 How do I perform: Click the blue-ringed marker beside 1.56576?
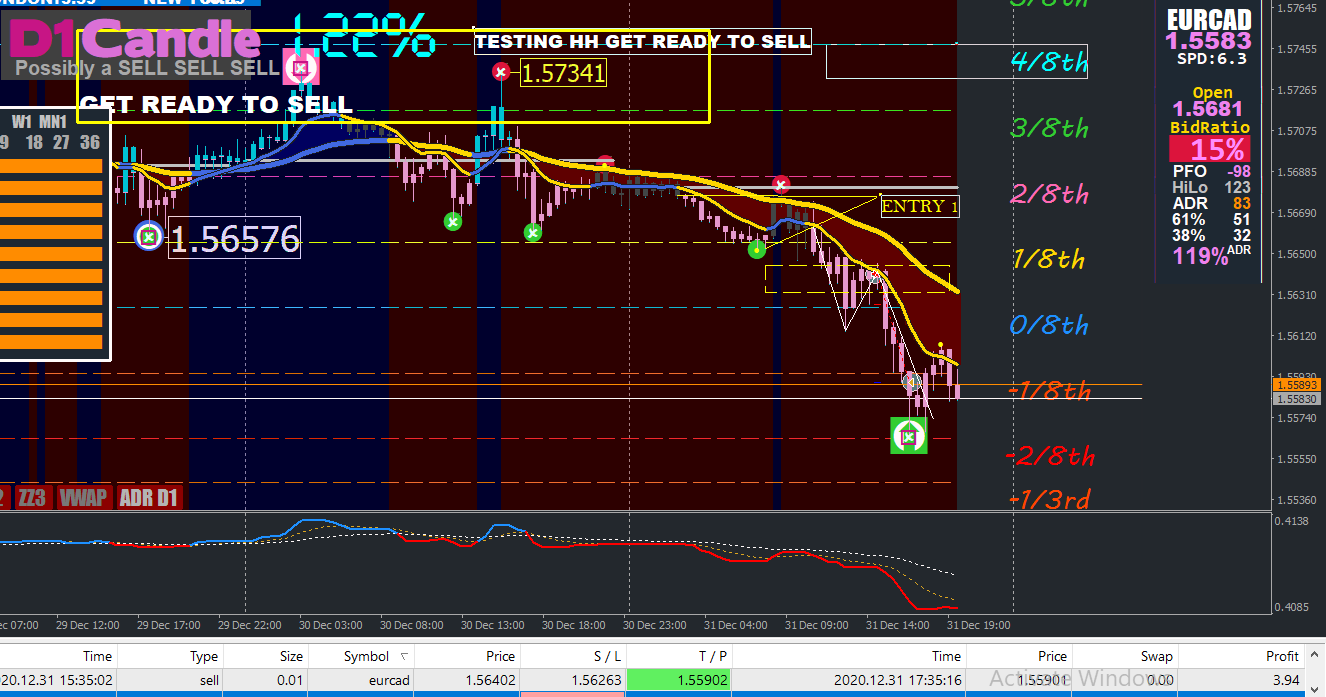(149, 236)
